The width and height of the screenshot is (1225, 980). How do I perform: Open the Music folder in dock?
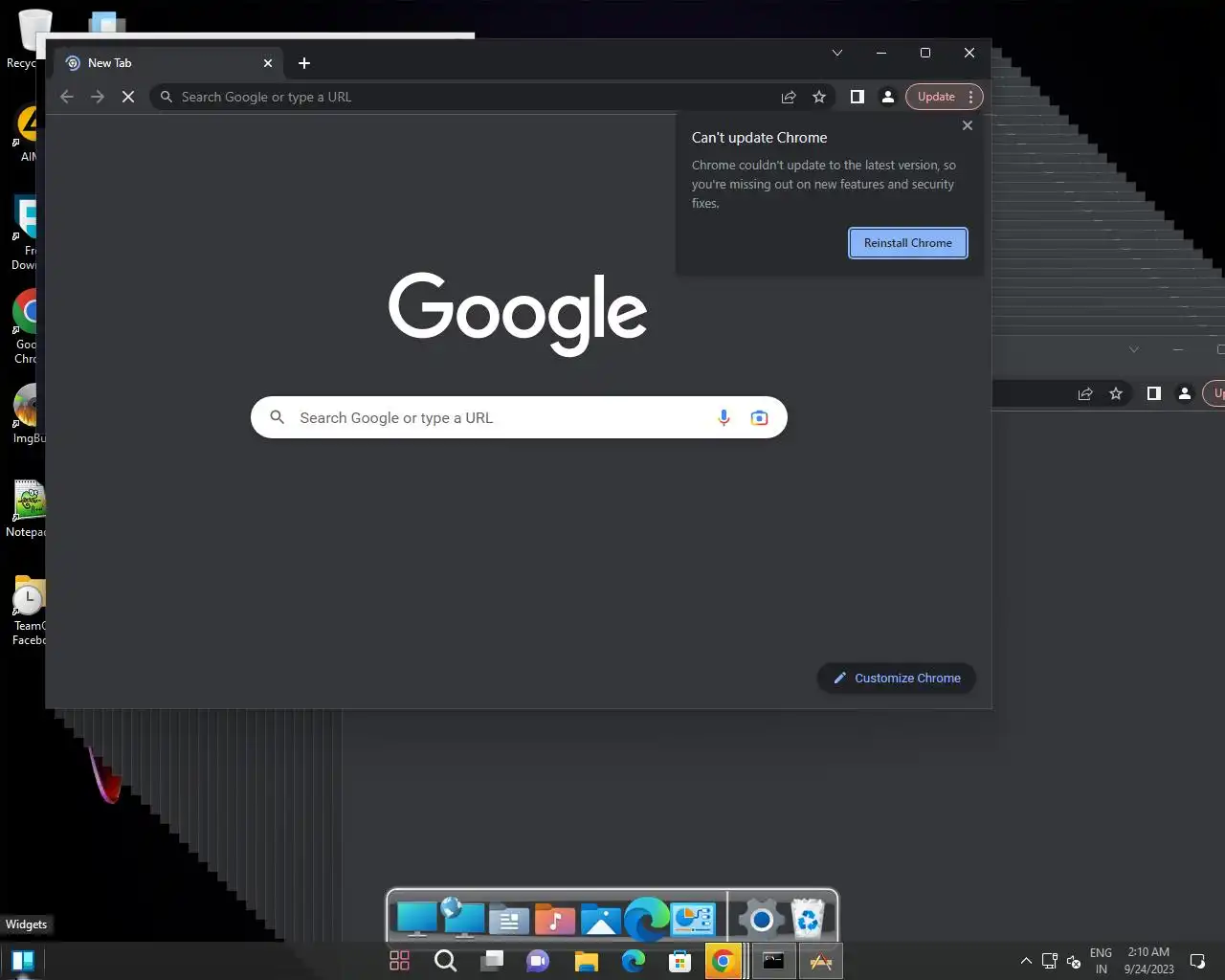coord(555,920)
